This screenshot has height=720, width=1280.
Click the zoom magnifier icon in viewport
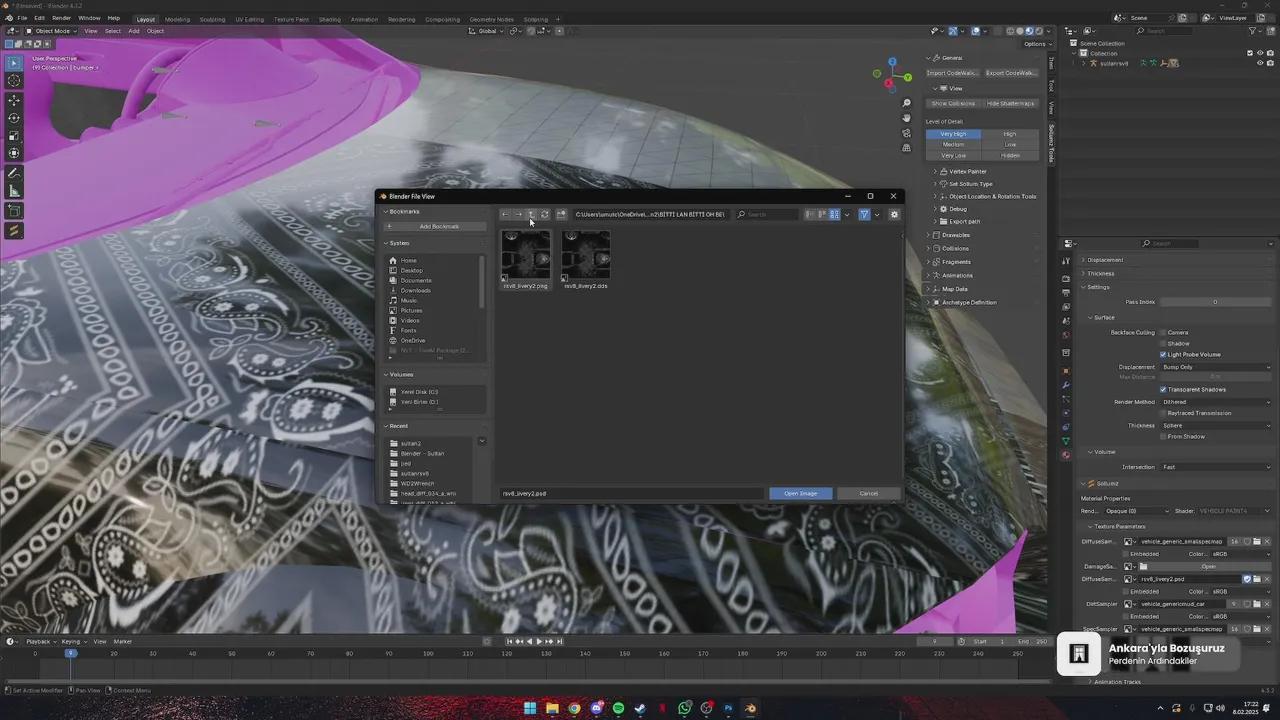(x=906, y=103)
